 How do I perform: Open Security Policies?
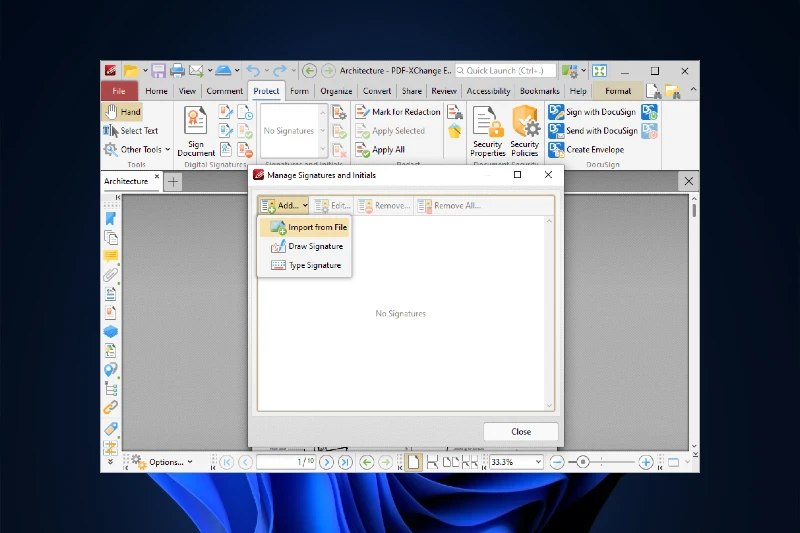tap(525, 131)
